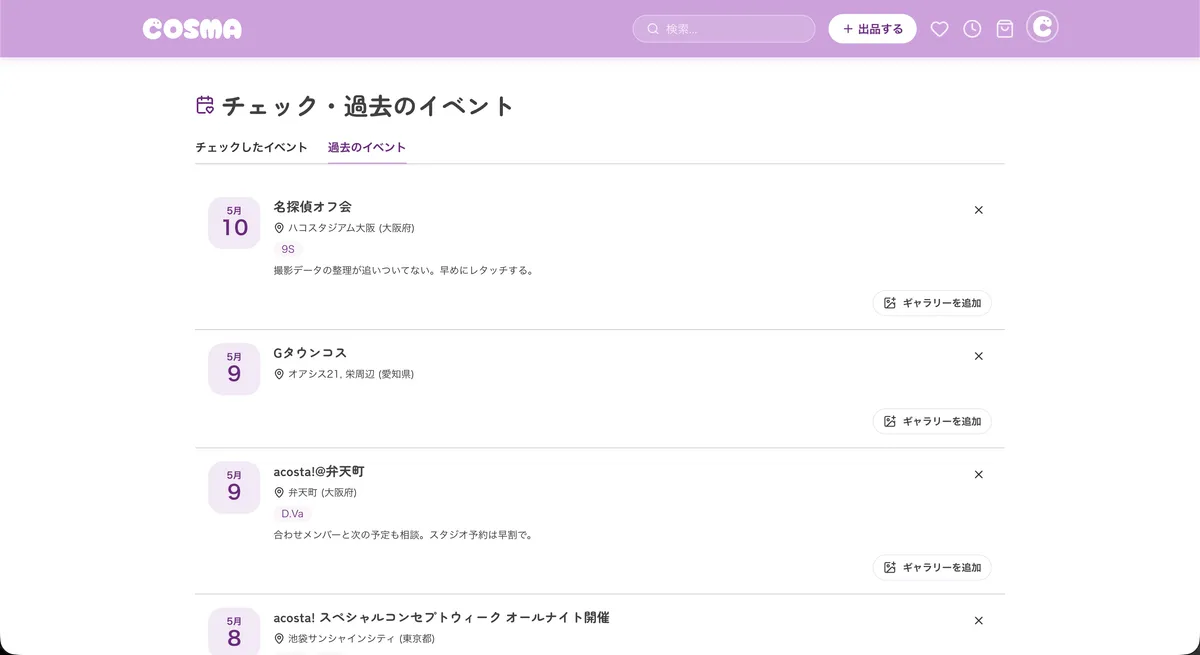This screenshot has height=655, width=1200.
Task: Click note 撮影データの整理が追いついてない
Action: pos(403,270)
